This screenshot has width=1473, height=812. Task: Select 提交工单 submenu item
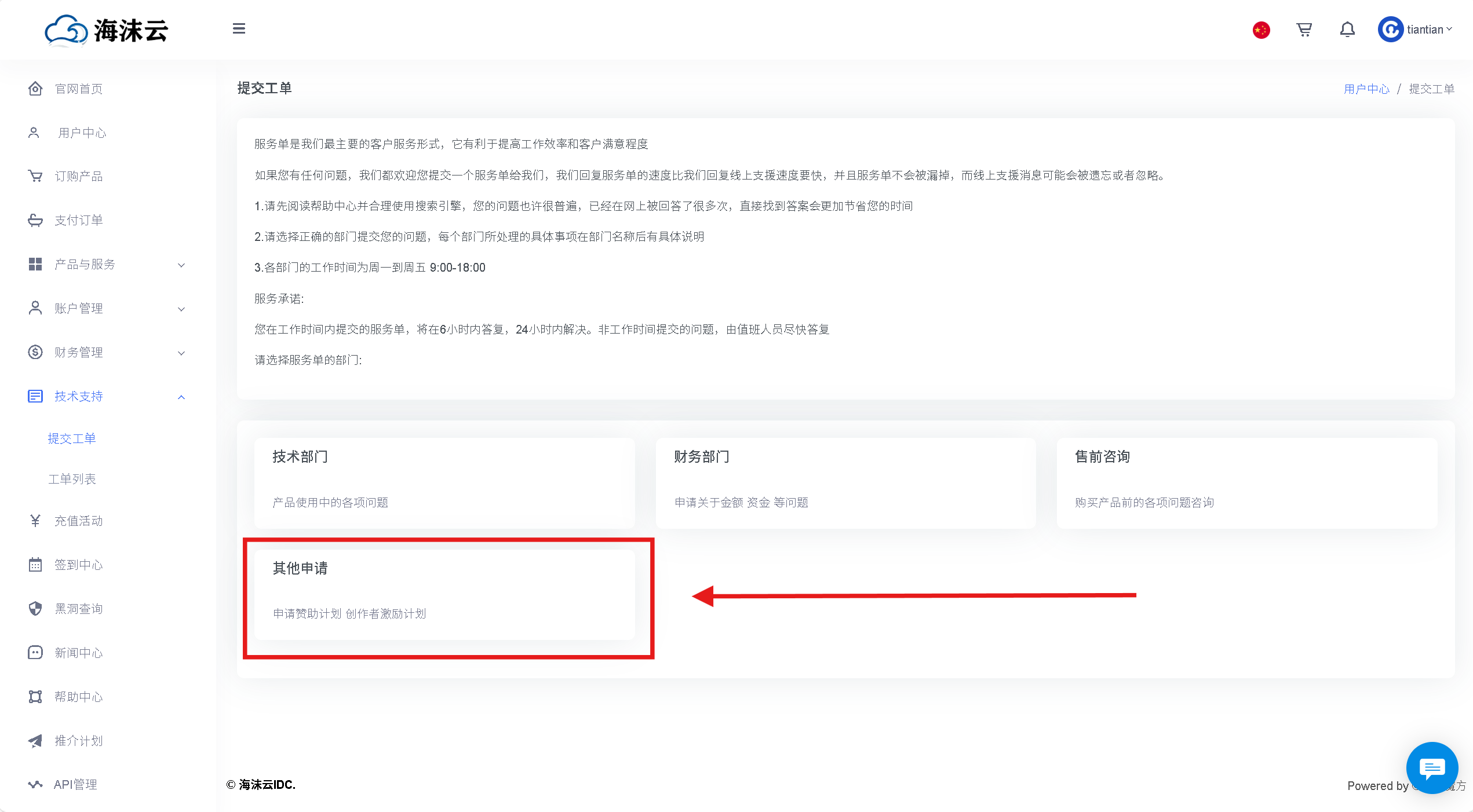click(x=72, y=438)
